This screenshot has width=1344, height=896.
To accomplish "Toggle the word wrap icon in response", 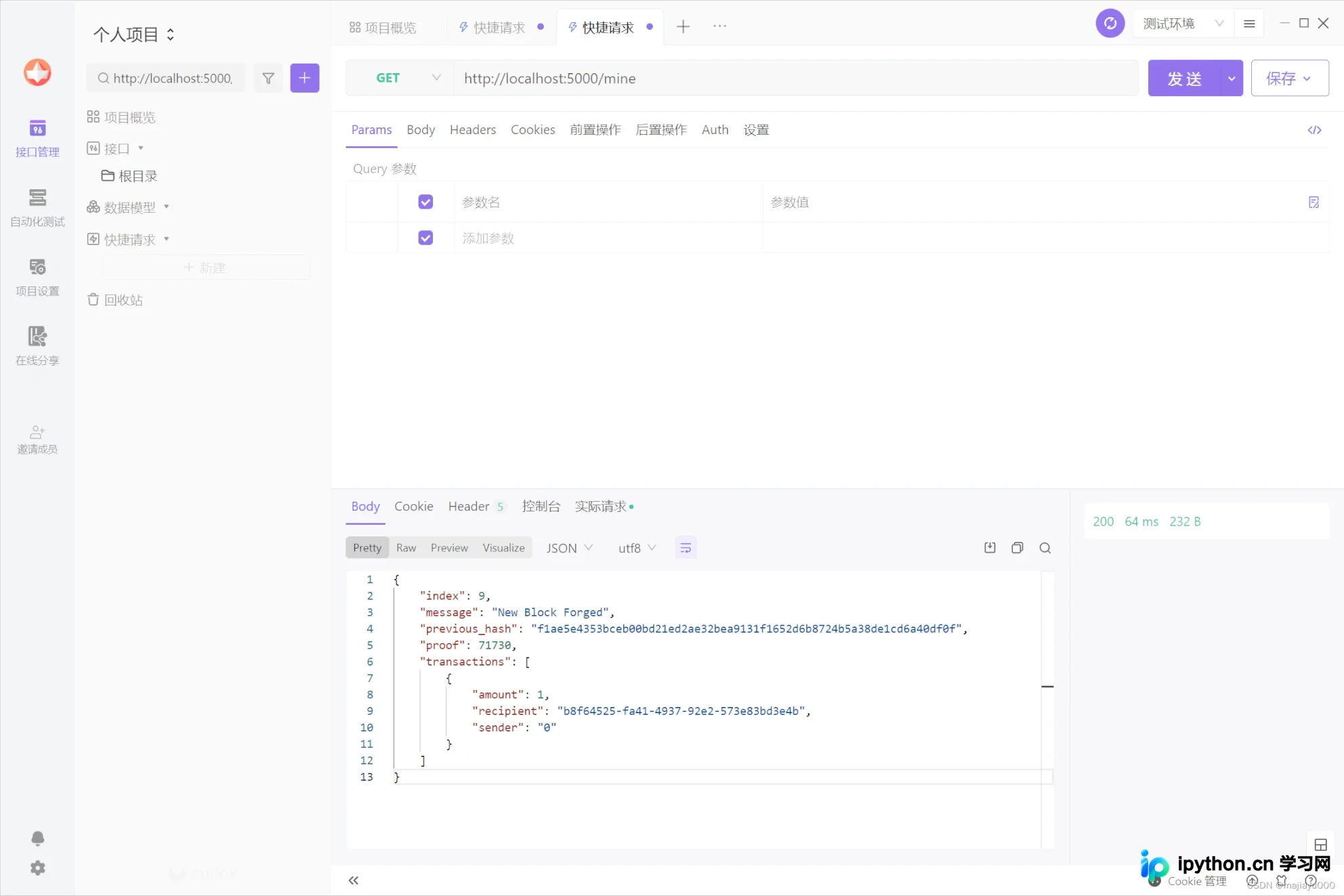I will click(686, 548).
